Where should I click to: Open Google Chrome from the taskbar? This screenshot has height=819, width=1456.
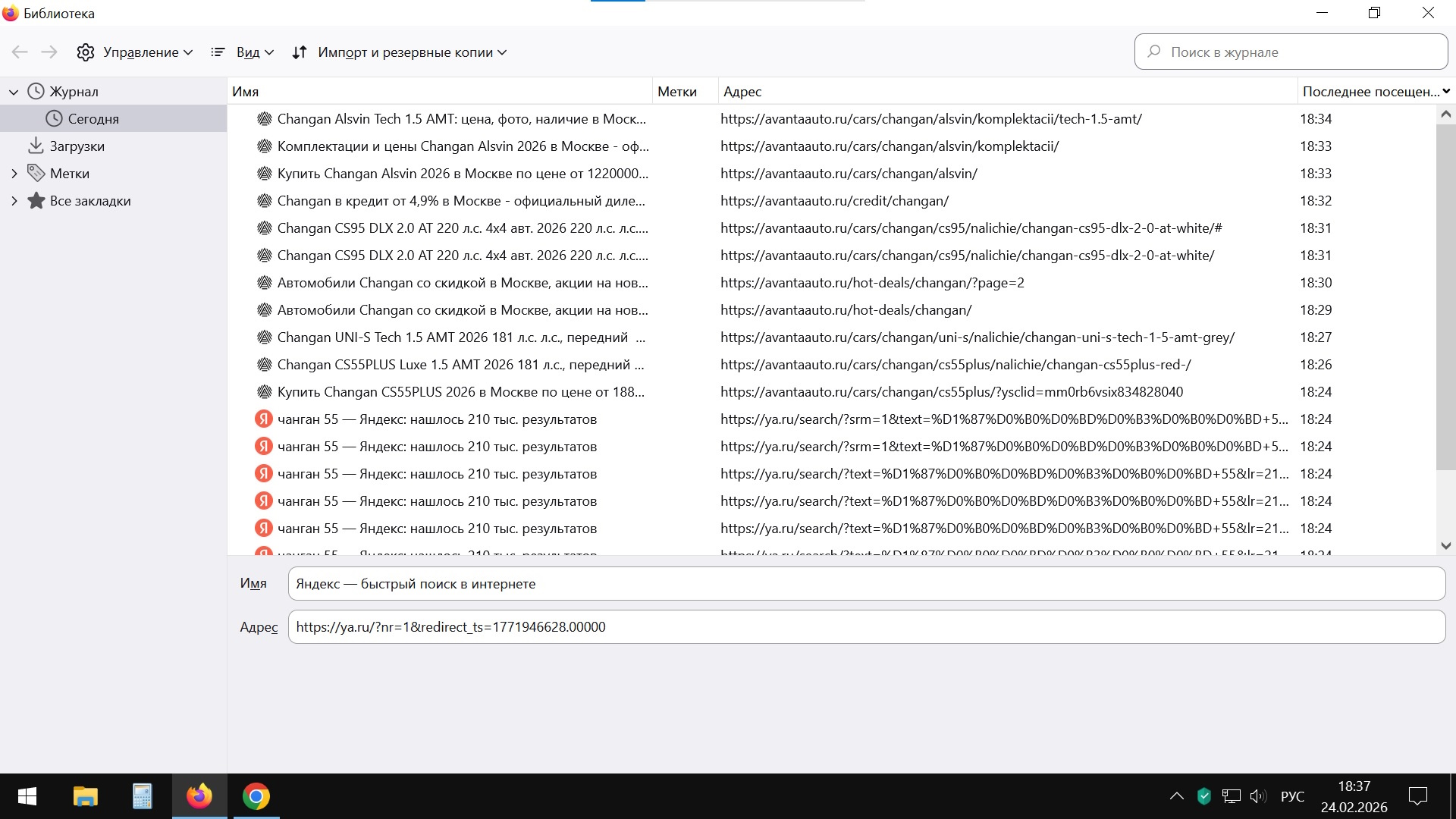256,796
